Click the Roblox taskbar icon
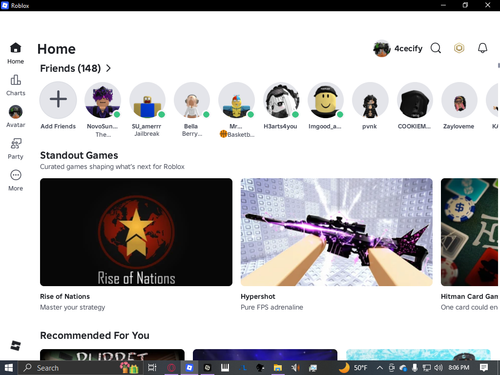500x375 pixels. tap(189, 368)
